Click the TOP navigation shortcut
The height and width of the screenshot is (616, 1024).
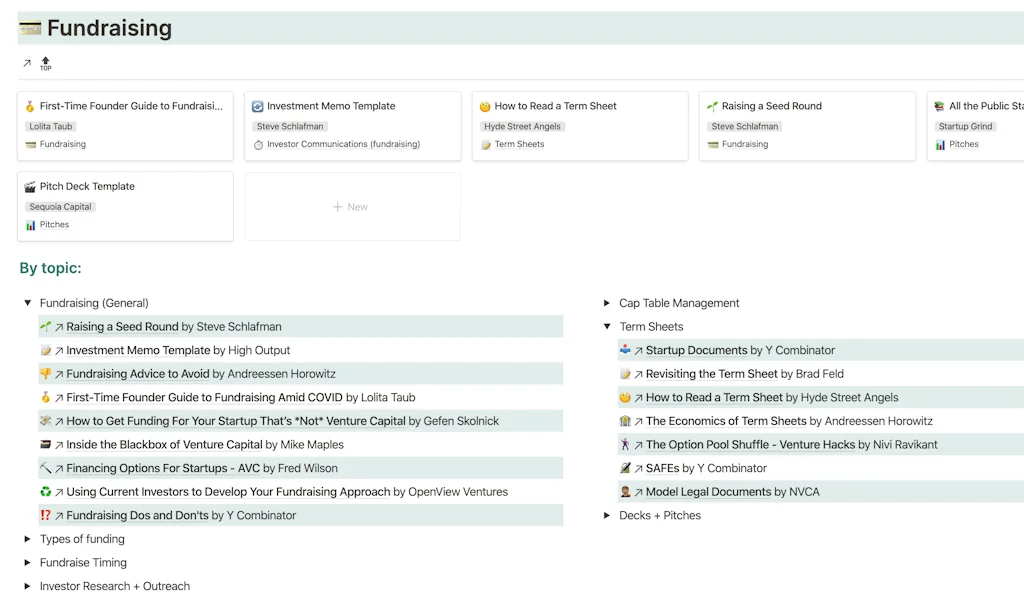[44, 62]
